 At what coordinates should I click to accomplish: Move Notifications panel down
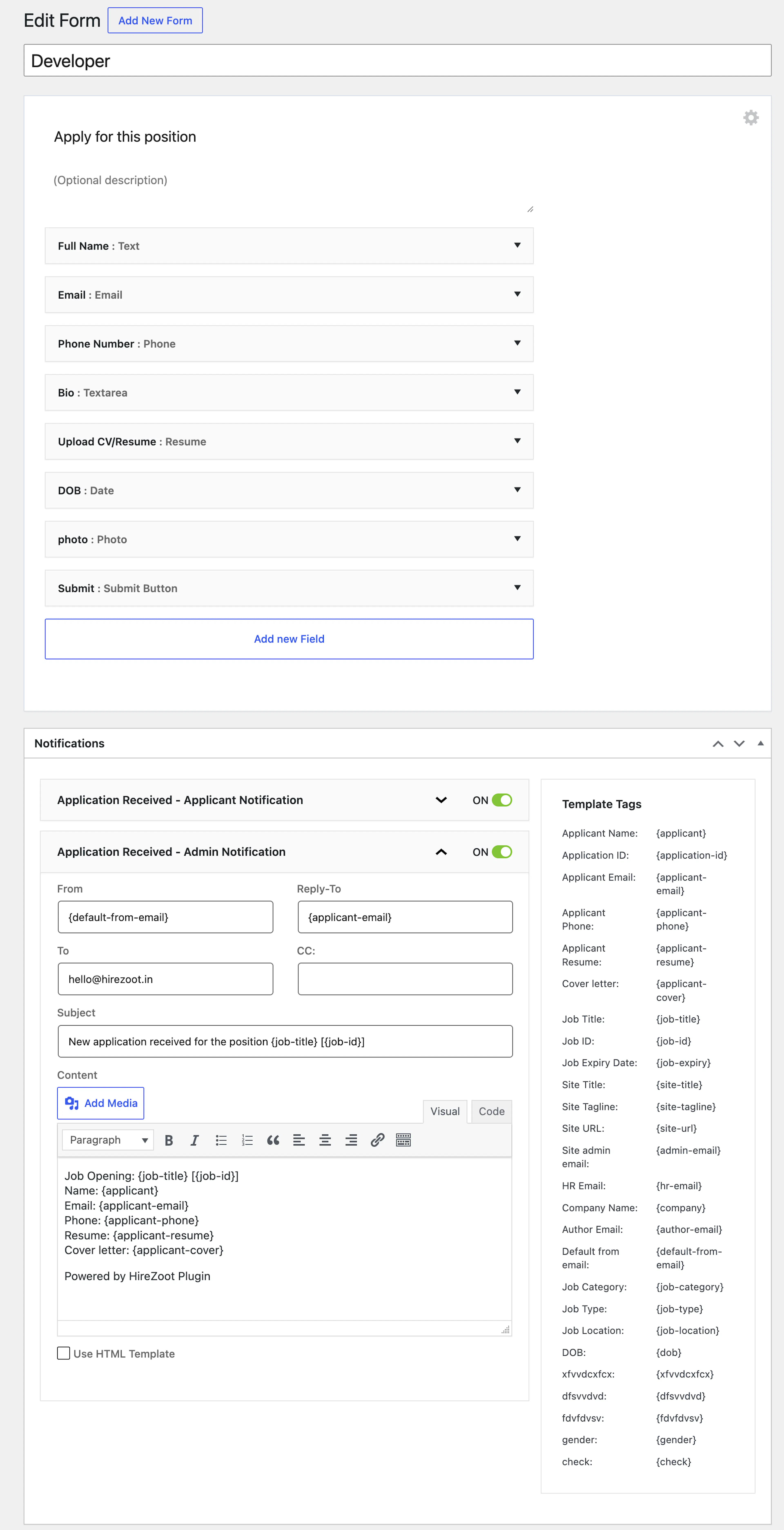click(739, 744)
